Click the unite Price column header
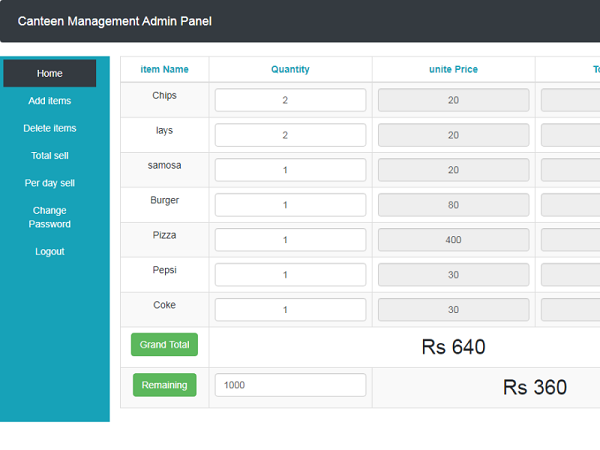This screenshot has width=600, height=450. [x=453, y=69]
